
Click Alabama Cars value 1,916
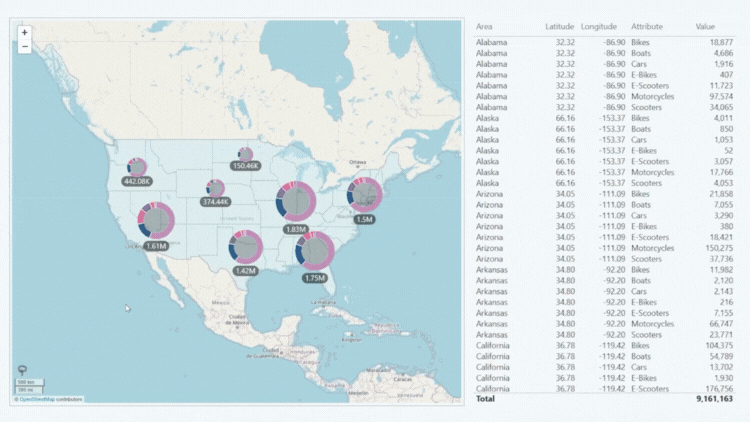pos(723,64)
